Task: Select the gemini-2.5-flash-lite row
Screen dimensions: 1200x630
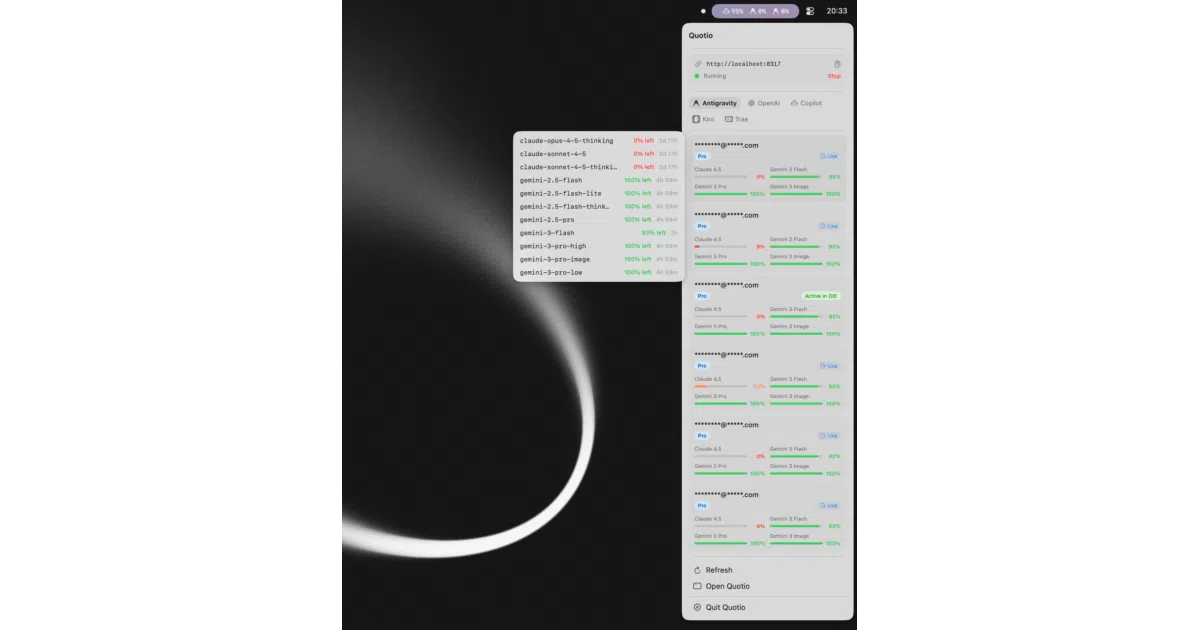Action: (598, 193)
